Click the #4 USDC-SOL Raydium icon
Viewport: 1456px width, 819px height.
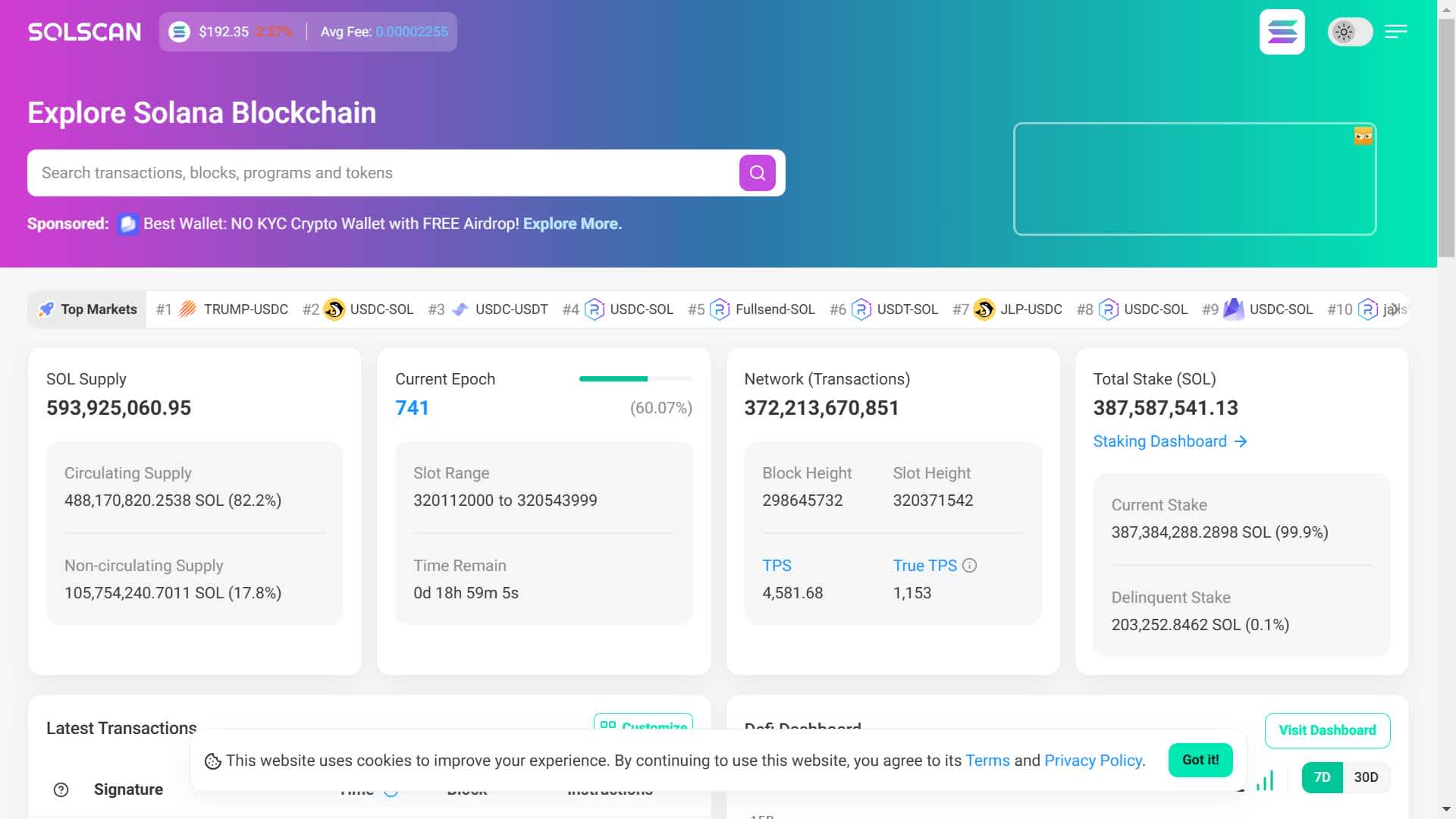(x=595, y=309)
